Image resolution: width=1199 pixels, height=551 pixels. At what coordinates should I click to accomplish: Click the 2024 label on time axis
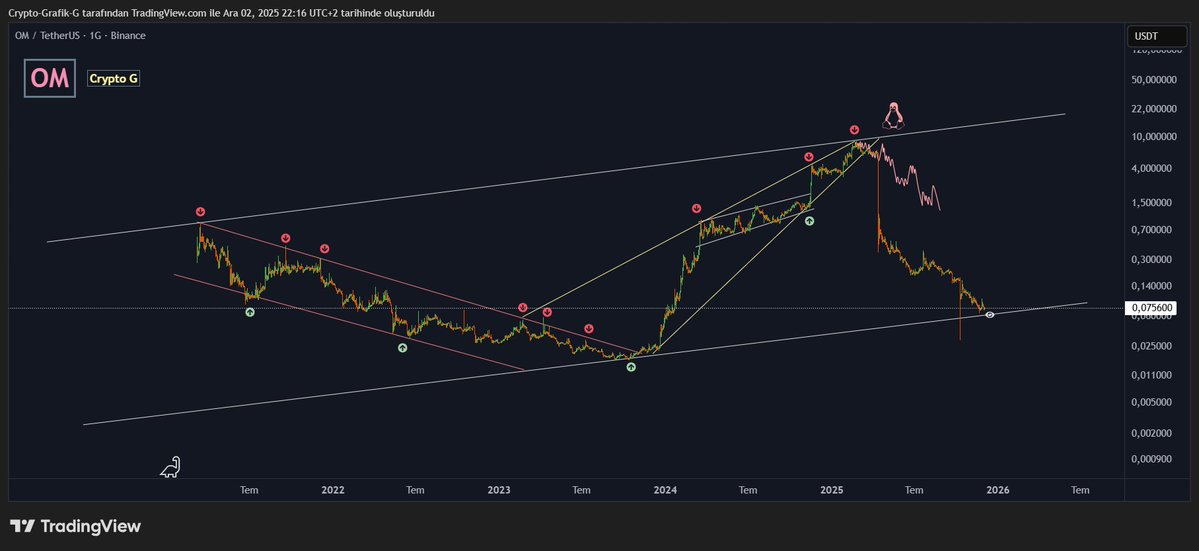[665, 490]
